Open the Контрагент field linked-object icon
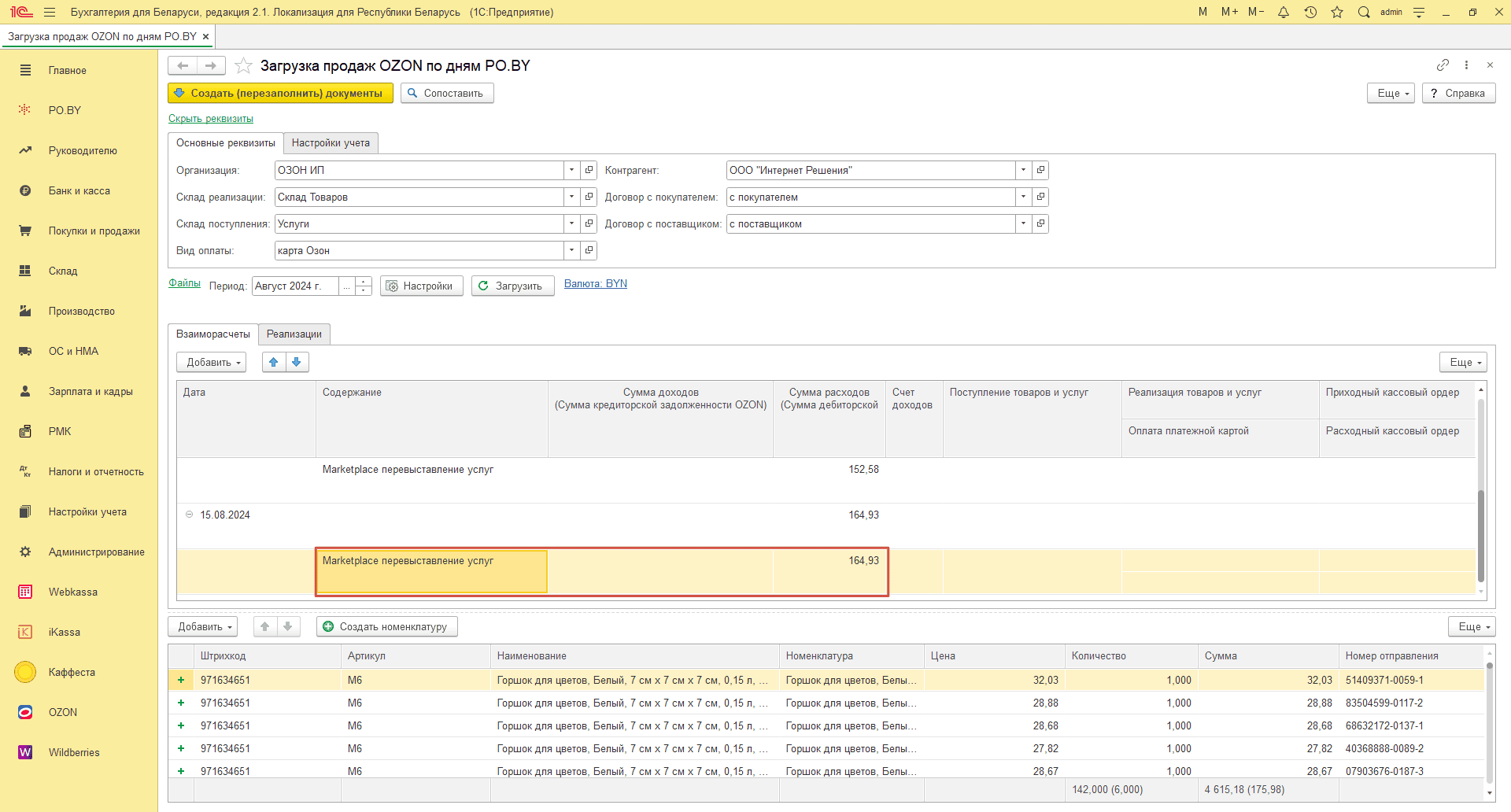 [x=1040, y=170]
